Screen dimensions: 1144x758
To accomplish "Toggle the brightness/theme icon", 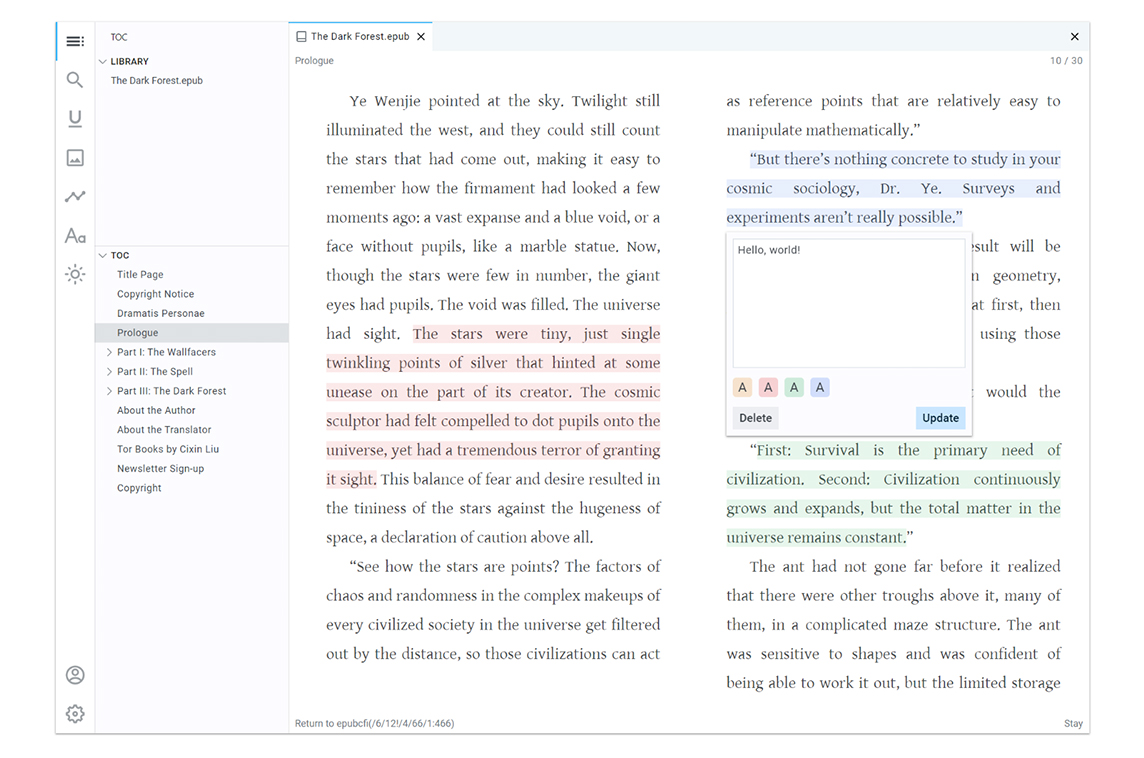I will 75,274.
